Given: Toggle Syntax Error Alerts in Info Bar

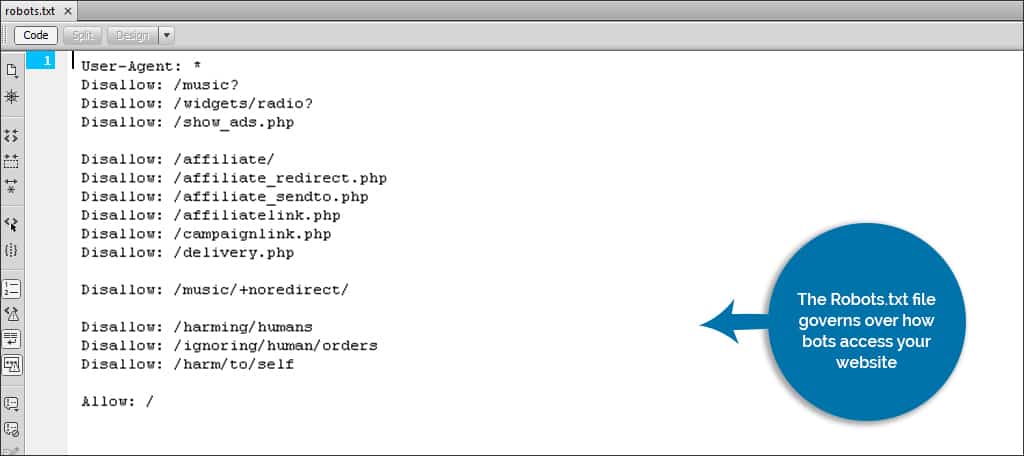Looking at the screenshot, I should click(x=12, y=365).
